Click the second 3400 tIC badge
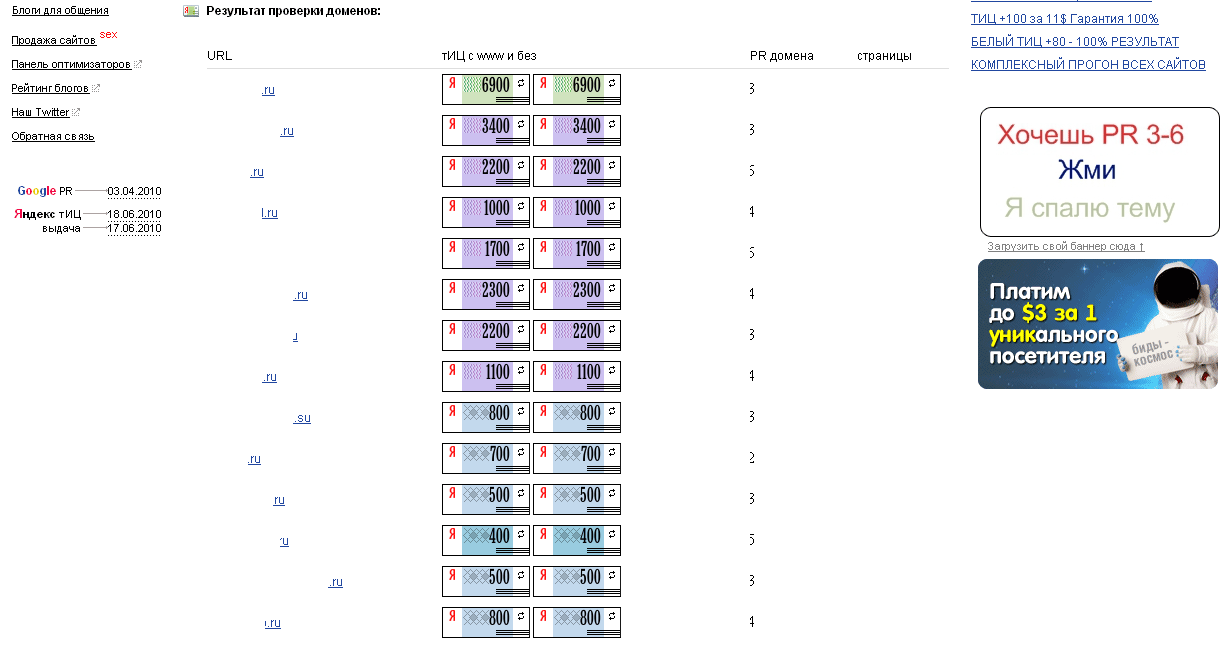This screenshot has width=1231, height=652. coord(577,130)
